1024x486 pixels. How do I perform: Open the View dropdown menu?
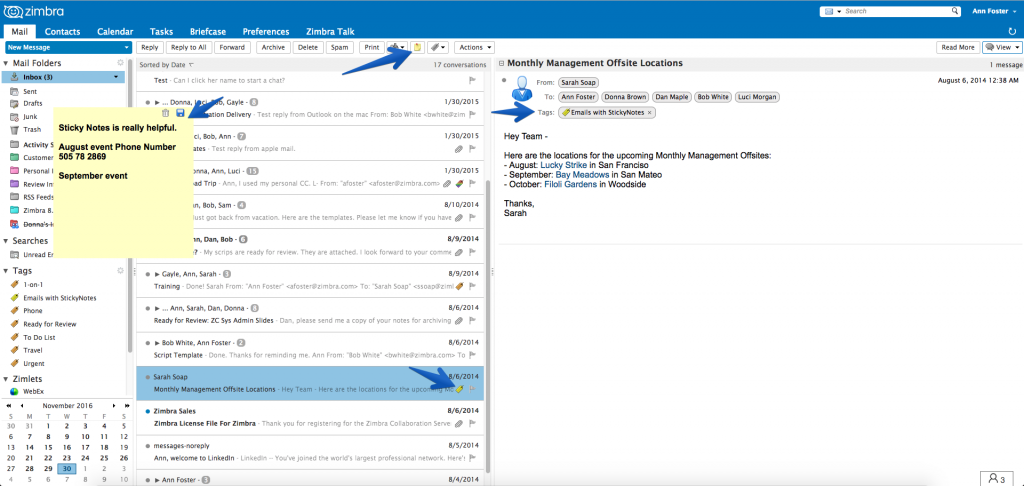pyautogui.click(x=1002, y=47)
